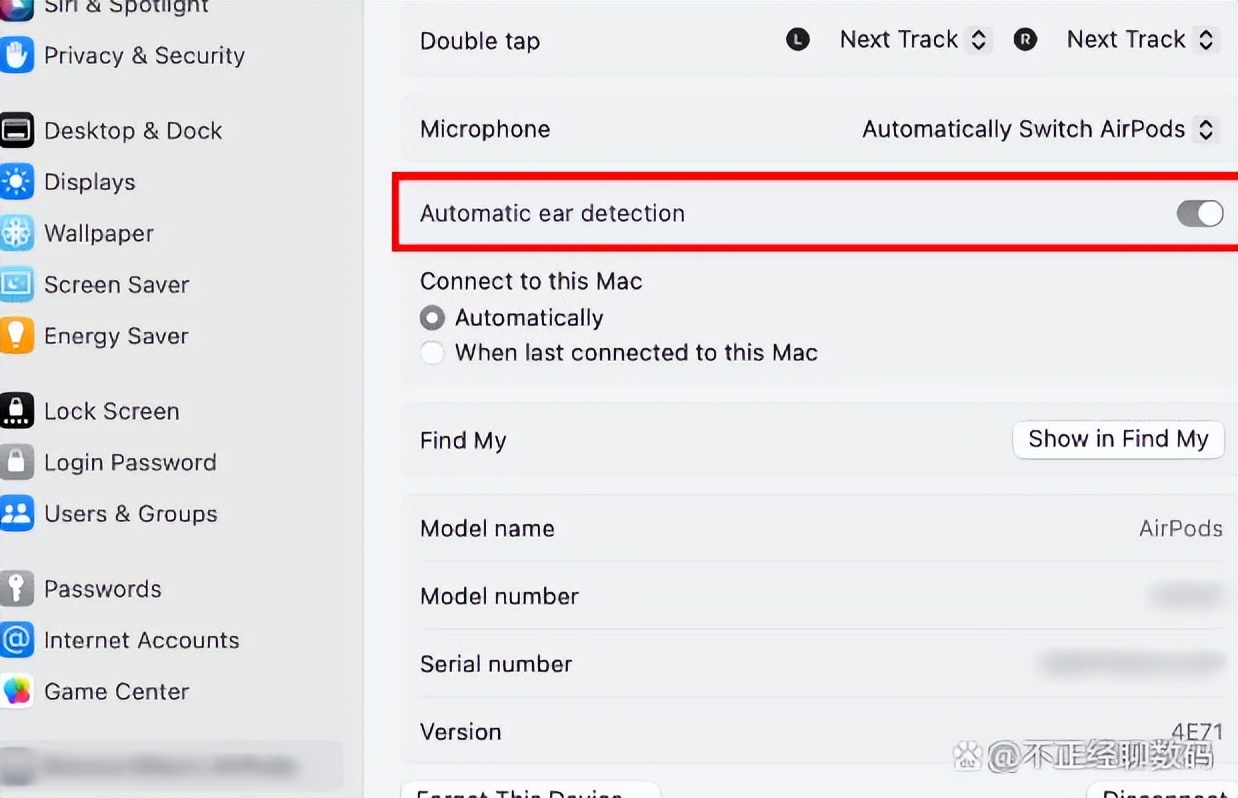Open right AirPod double tap dropdown

coord(1140,40)
